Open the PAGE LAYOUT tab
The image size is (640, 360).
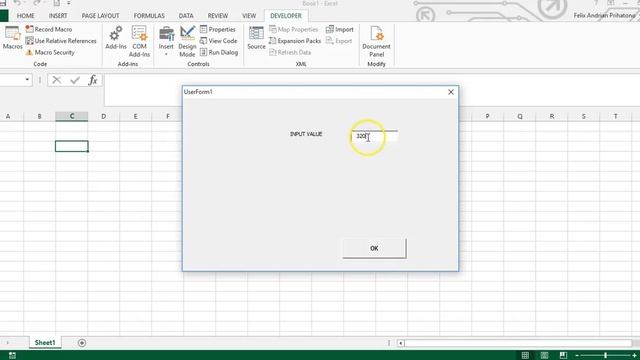click(100, 16)
